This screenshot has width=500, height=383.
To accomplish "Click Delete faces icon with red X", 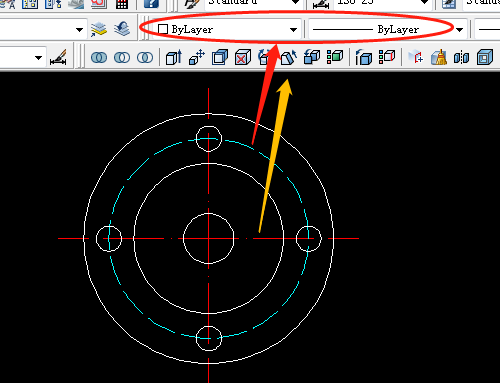I will (243, 57).
